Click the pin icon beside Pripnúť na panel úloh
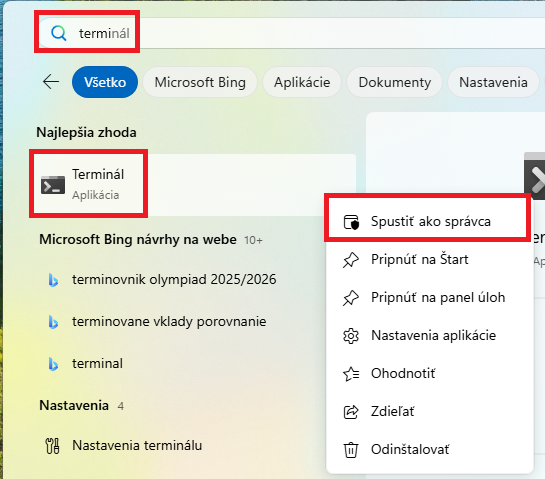This screenshot has height=479, width=545. coord(351,298)
